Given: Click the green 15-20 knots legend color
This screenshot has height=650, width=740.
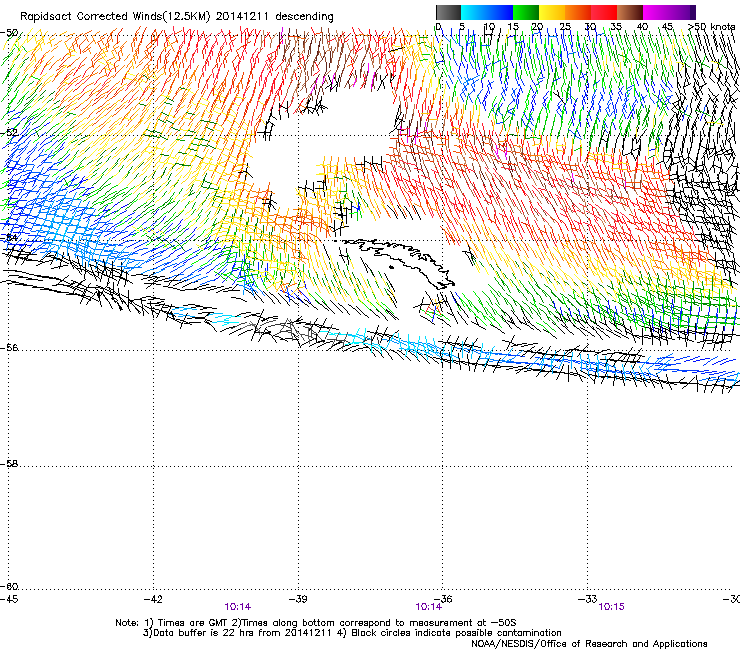Looking at the screenshot, I should pos(526,12).
